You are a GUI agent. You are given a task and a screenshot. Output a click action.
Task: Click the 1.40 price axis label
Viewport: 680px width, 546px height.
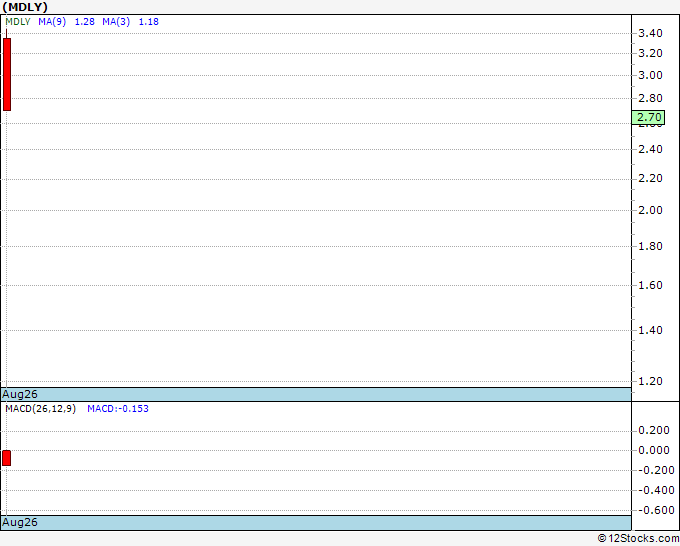650,330
